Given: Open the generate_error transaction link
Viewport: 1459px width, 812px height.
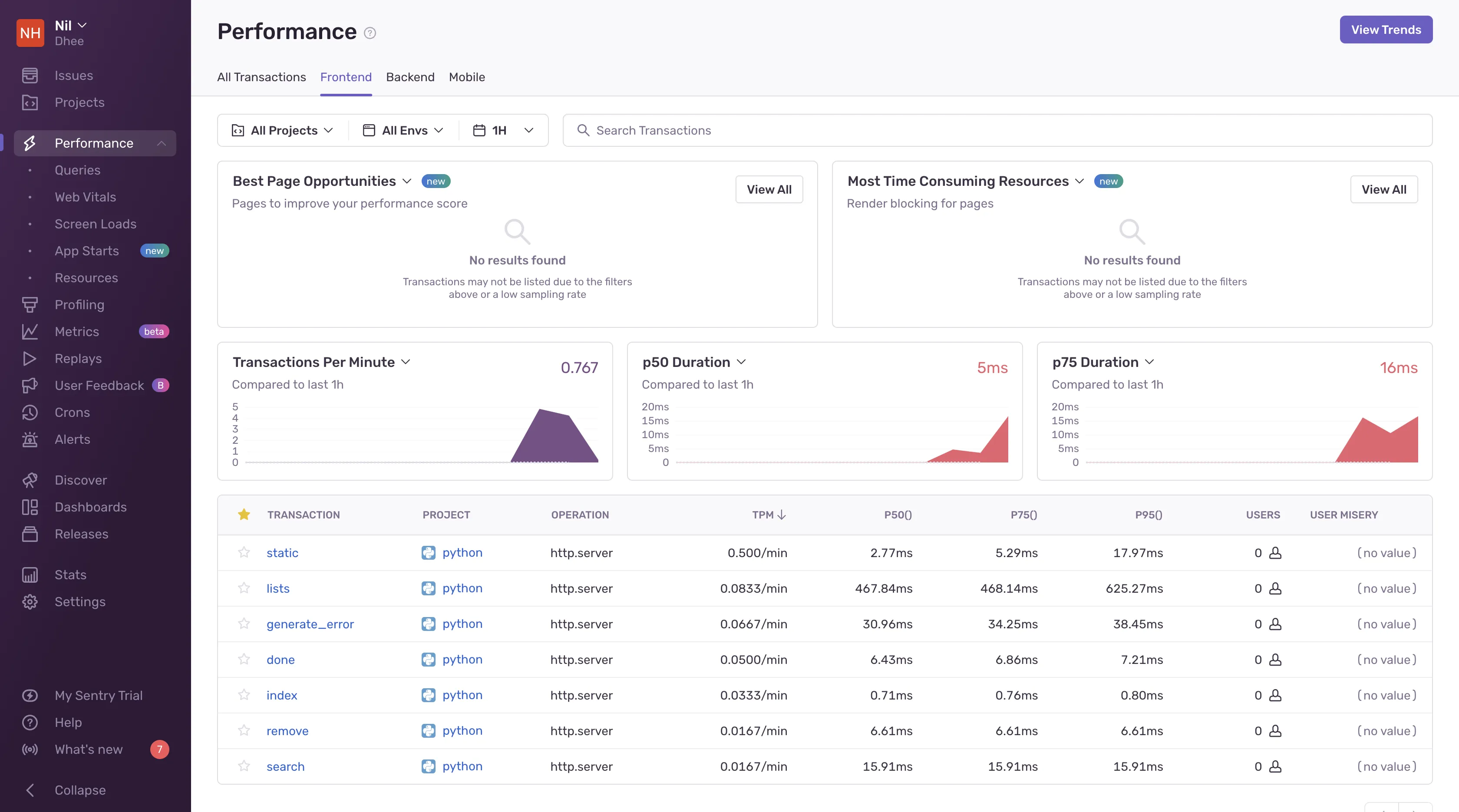Looking at the screenshot, I should point(310,624).
